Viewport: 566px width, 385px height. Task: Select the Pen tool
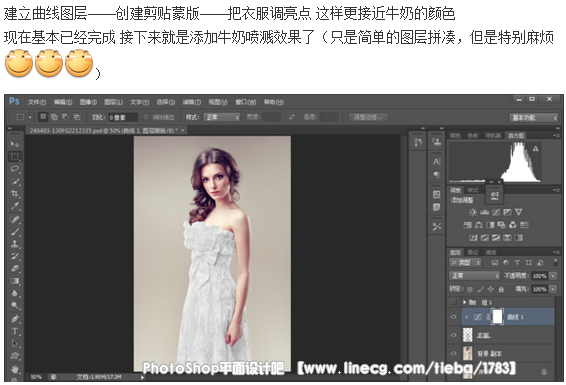[14, 319]
